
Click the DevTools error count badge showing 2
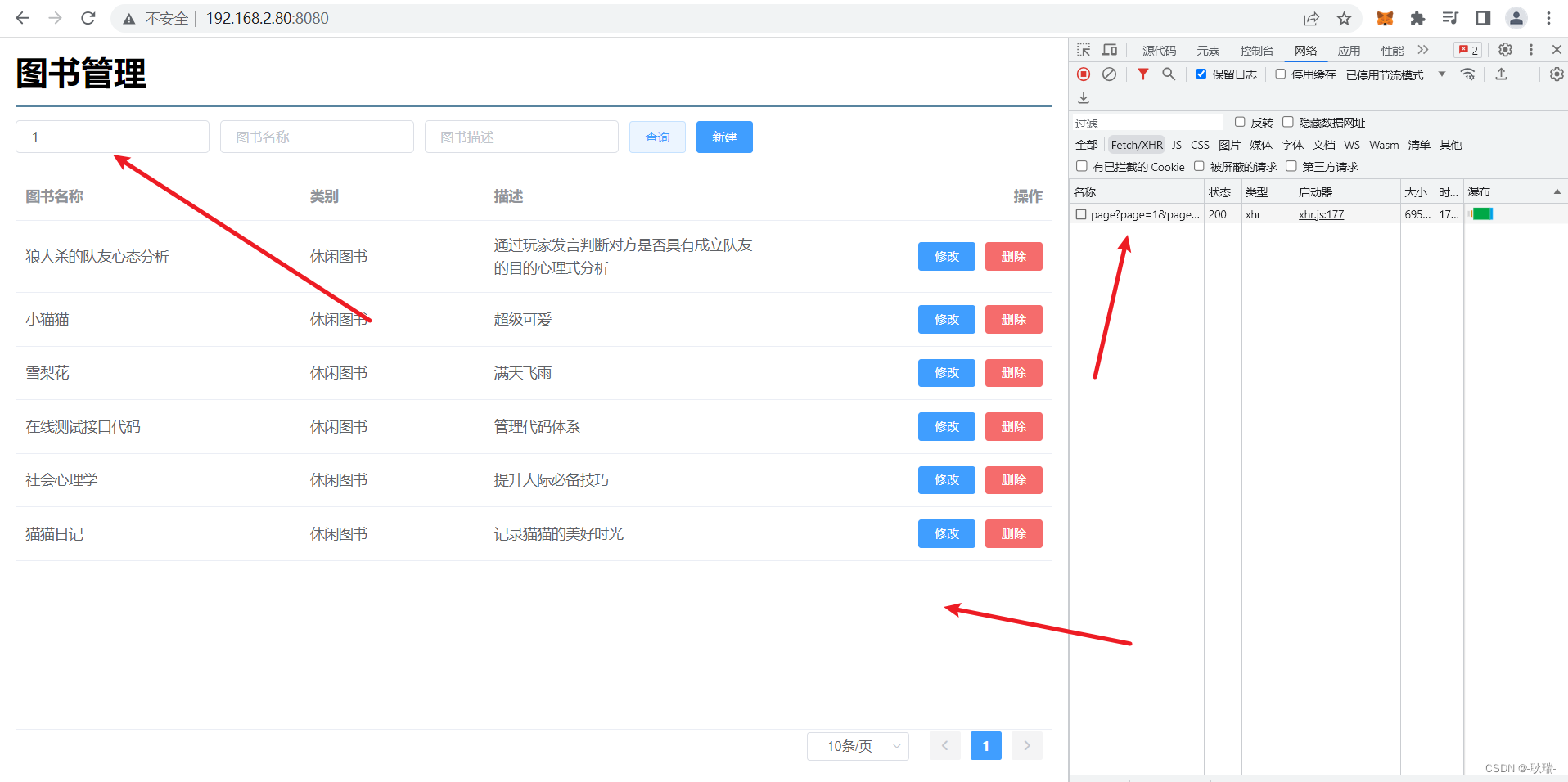1468,50
